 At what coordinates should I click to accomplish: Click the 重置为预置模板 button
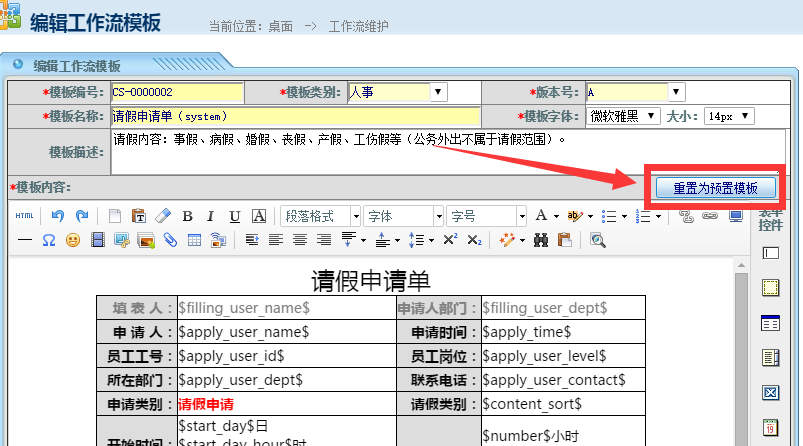[715, 188]
